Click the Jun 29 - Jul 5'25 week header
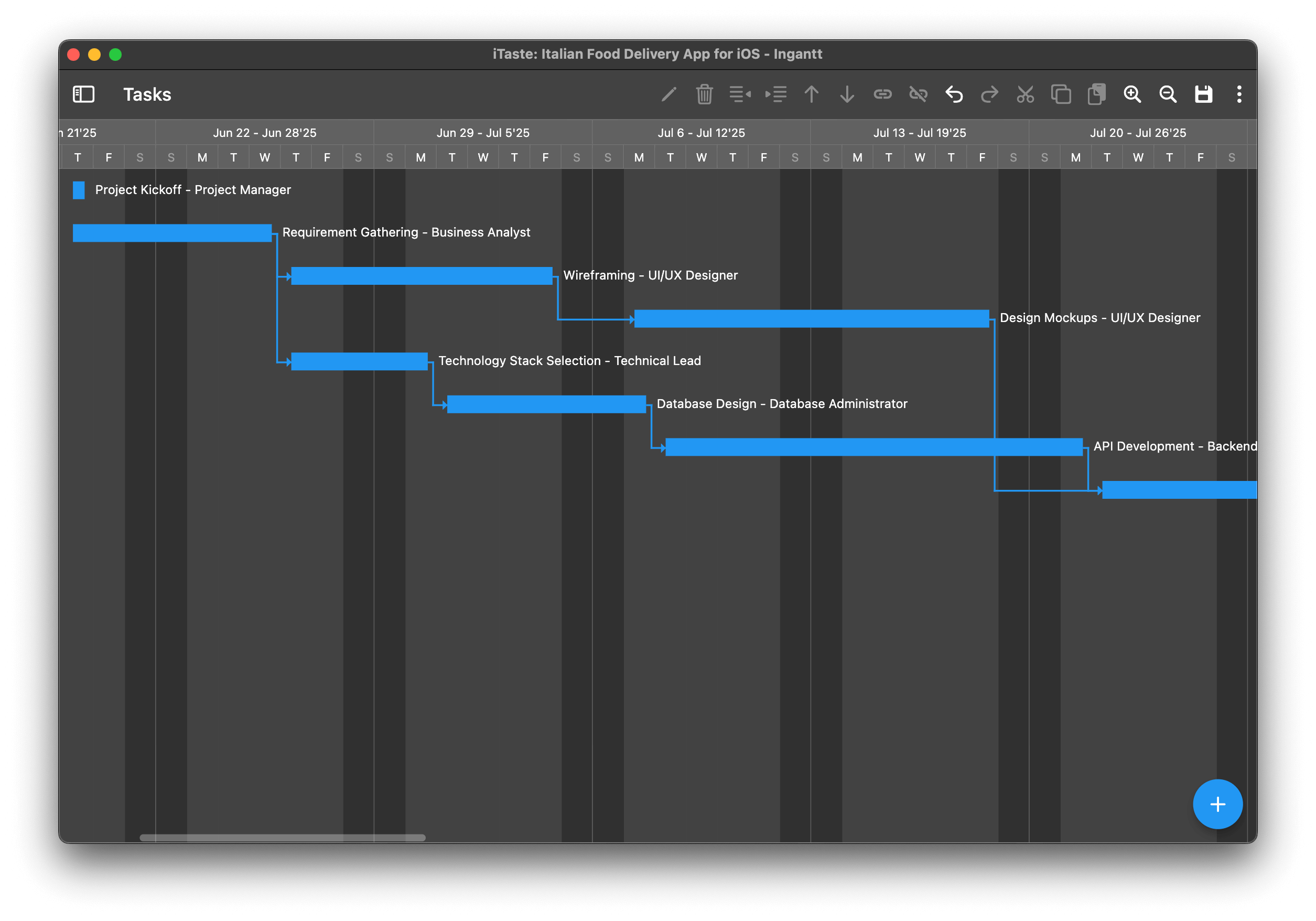This screenshot has width=1316, height=921. coord(483,133)
